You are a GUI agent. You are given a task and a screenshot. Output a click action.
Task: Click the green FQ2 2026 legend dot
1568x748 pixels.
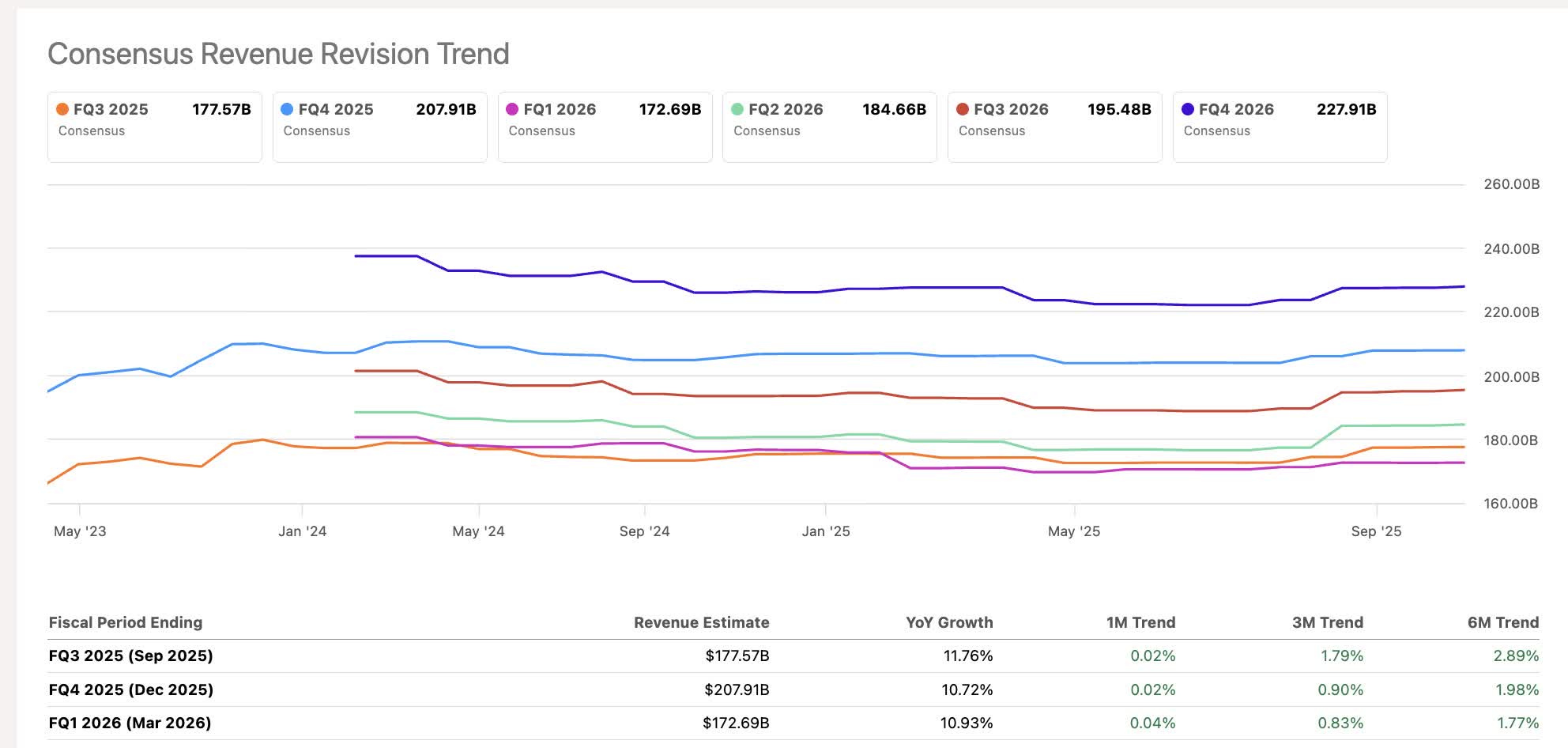click(x=739, y=109)
